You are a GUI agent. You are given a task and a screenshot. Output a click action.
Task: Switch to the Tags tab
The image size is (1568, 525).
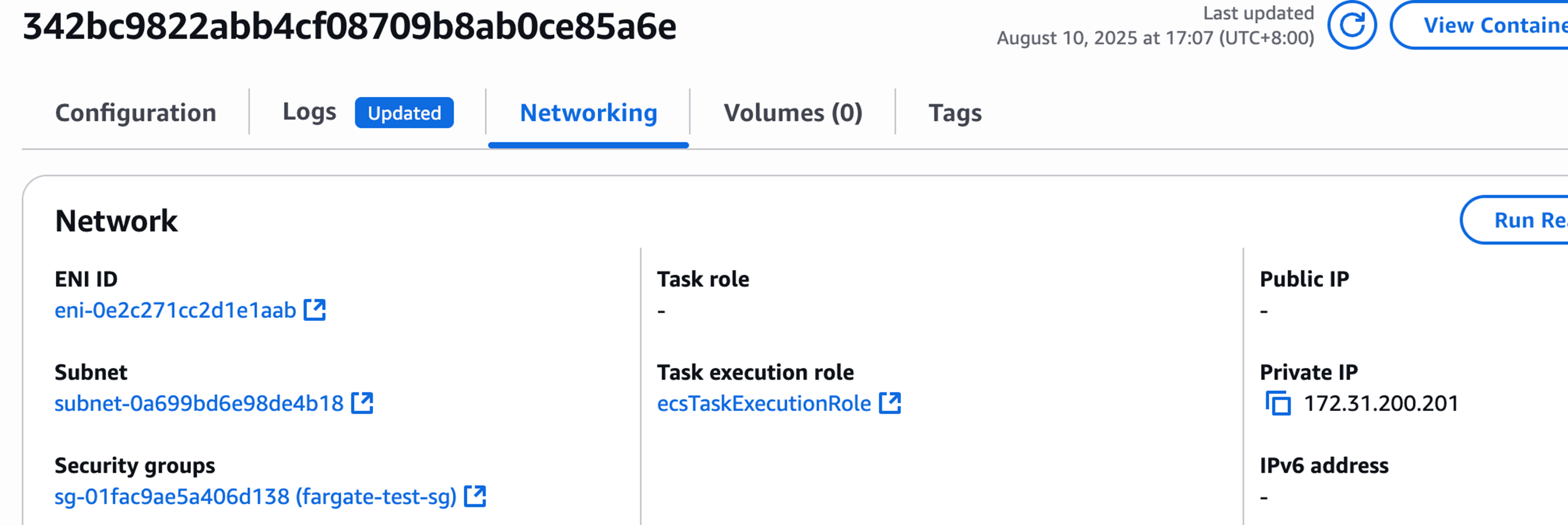pyautogui.click(x=955, y=113)
